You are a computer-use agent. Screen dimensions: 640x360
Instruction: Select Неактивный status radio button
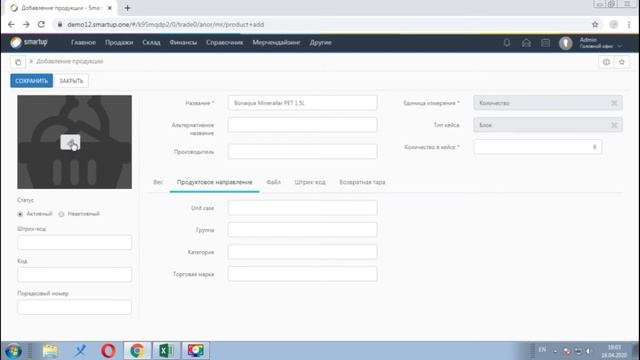click(x=61, y=214)
